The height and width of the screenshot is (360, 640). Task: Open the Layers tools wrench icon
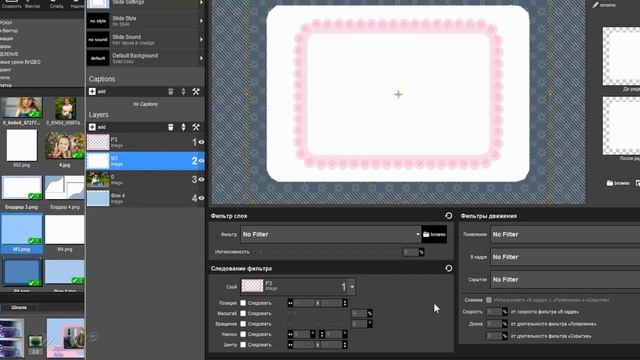pyautogui.click(x=196, y=127)
